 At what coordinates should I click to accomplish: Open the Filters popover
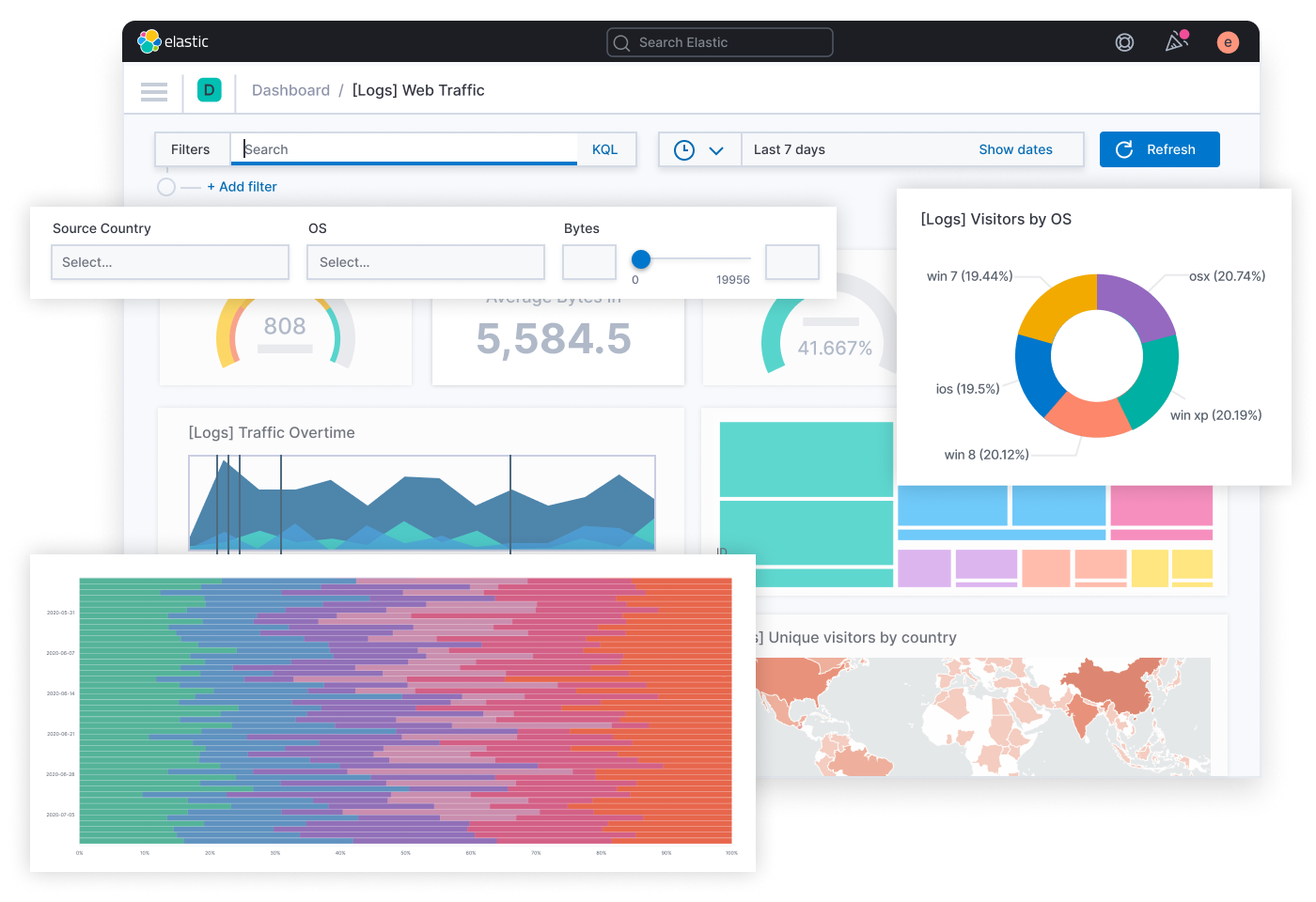(191, 149)
